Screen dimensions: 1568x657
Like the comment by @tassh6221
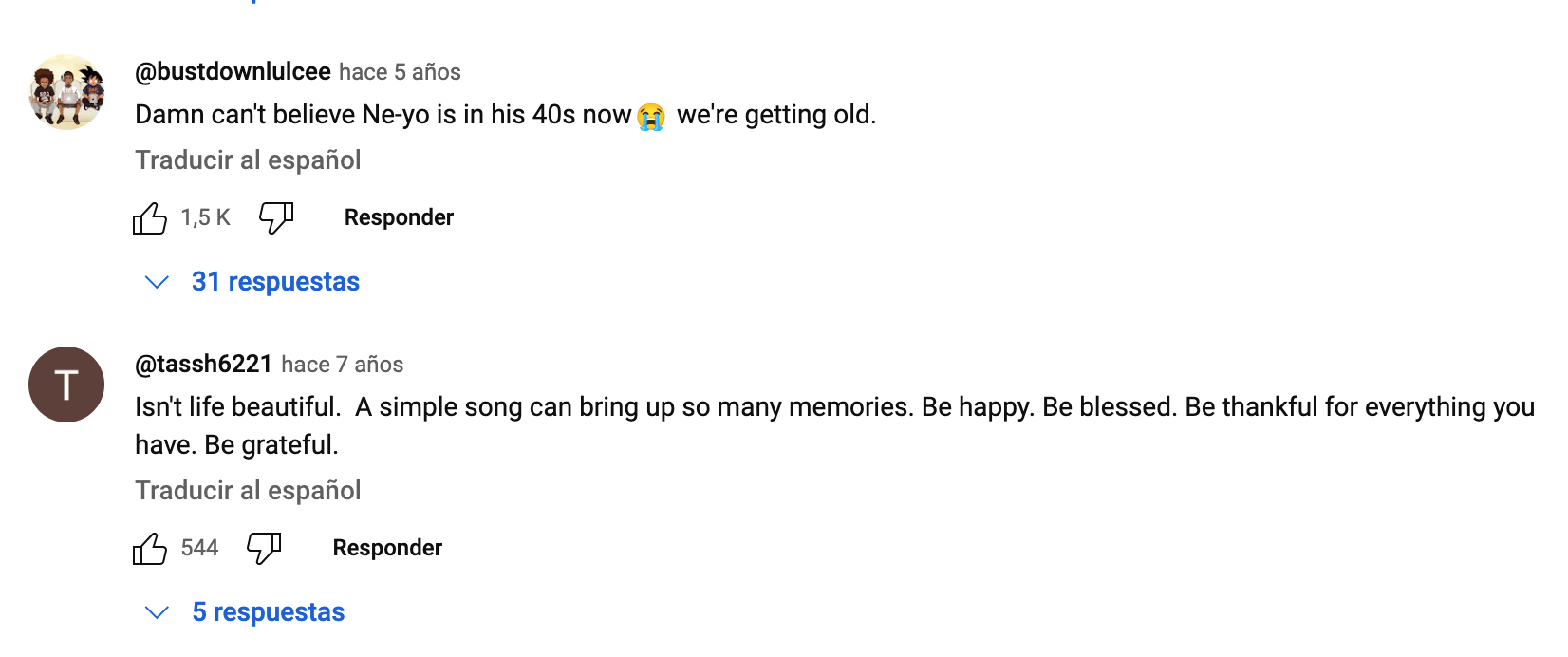150,549
